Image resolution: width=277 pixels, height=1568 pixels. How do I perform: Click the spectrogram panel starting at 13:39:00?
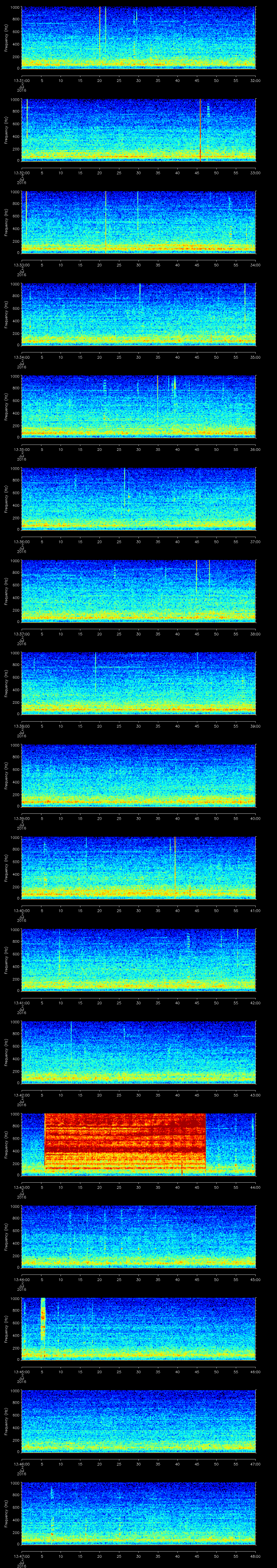[x=138, y=775]
